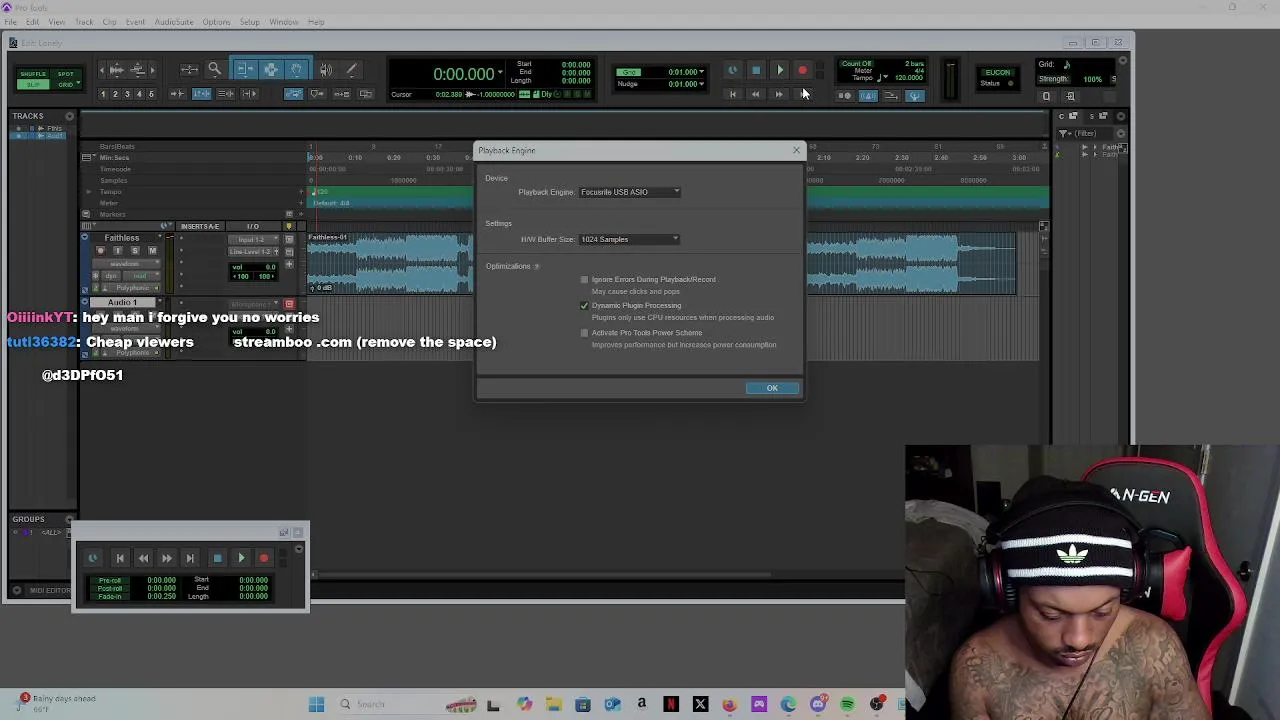Toggle Pre-roll in floating transport

(x=109, y=581)
